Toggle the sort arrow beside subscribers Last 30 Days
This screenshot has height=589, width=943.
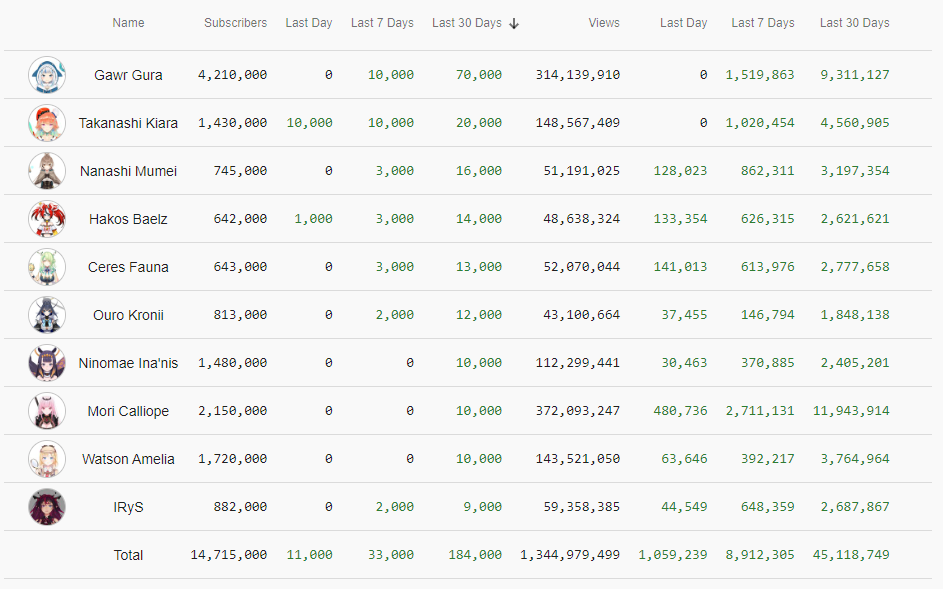[x=514, y=23]
